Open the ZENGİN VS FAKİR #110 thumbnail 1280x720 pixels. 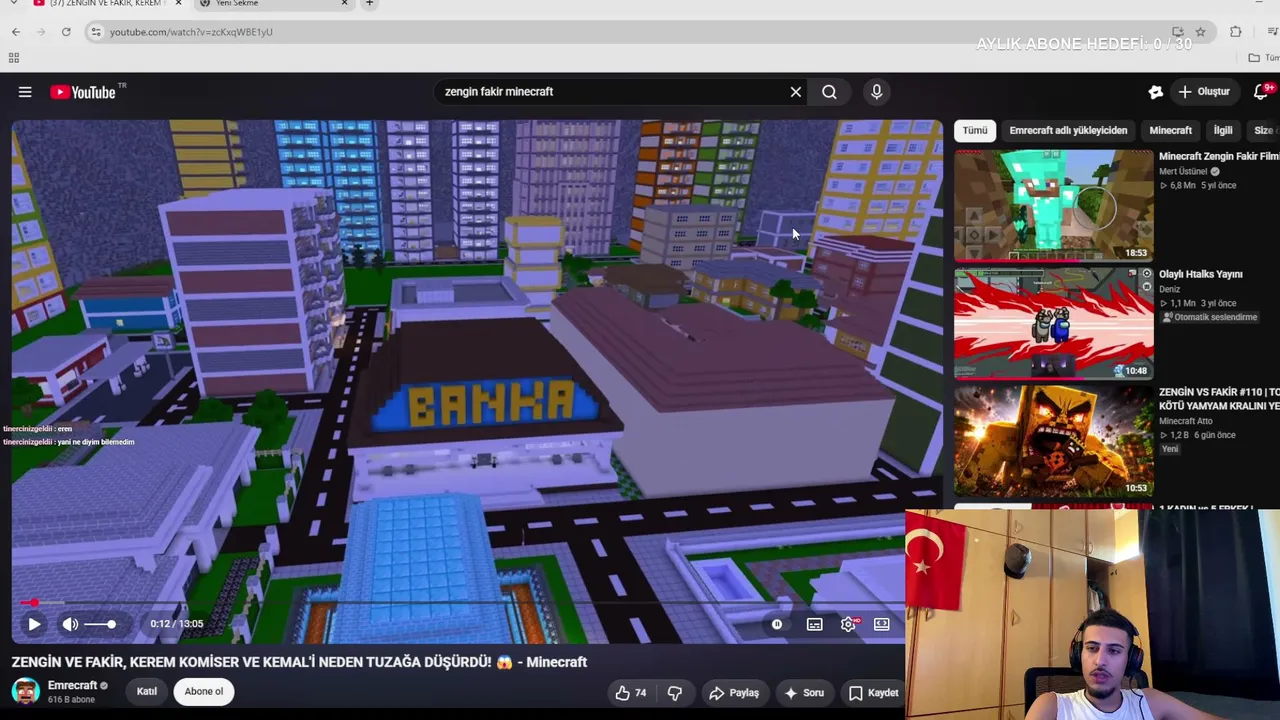click(x=1054, y=441)
